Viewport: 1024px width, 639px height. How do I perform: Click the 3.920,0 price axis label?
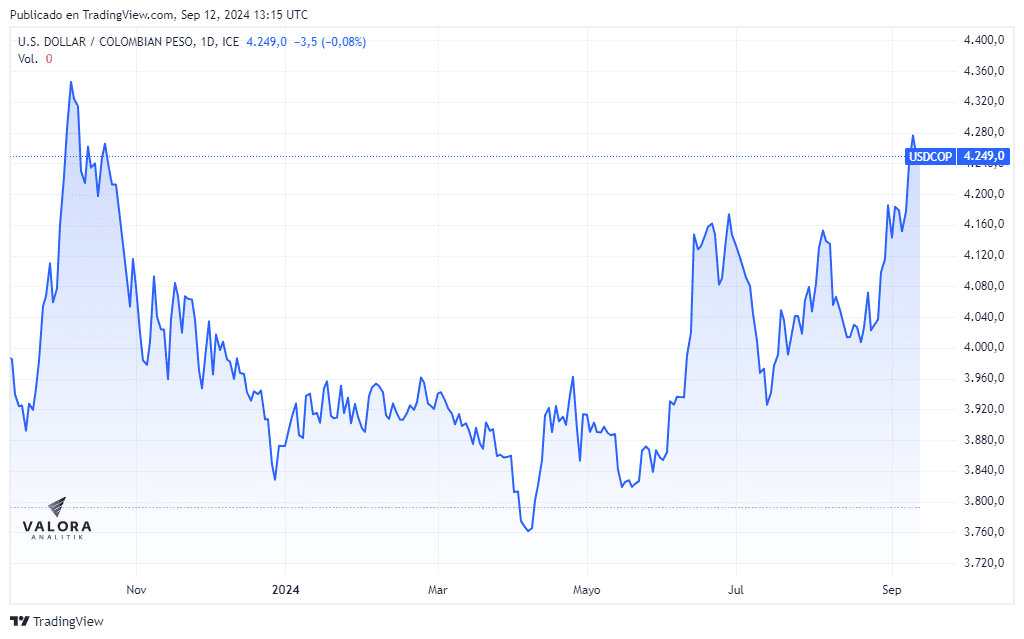pos(984,408)
